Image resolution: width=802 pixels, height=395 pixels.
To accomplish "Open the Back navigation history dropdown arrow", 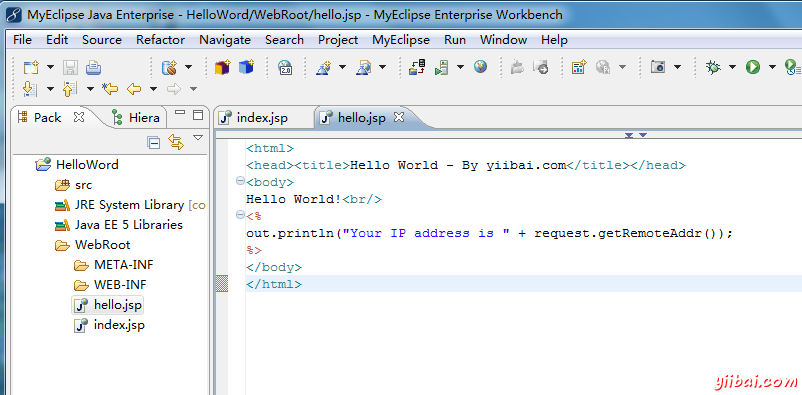I will coord(153,89).
